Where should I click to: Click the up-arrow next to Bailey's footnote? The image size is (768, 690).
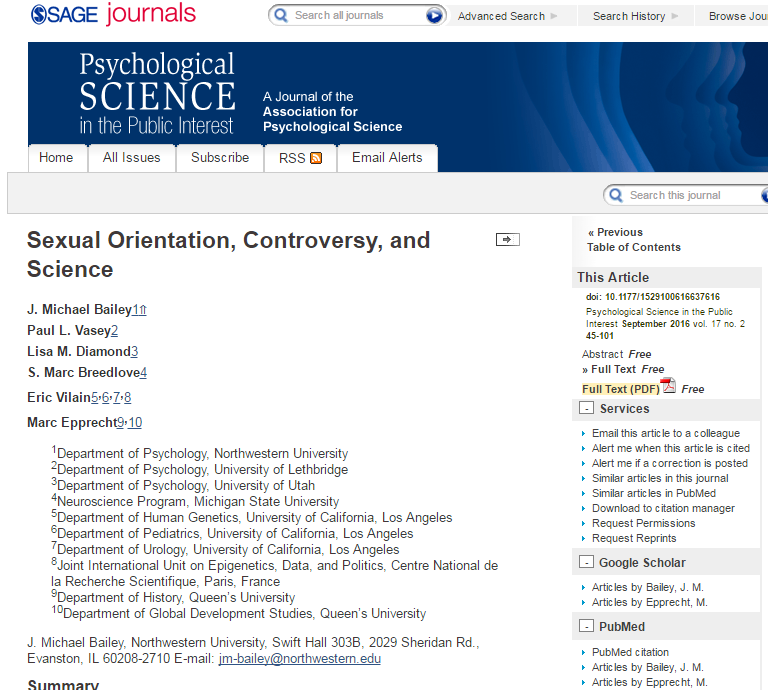(x=142, y=310)
